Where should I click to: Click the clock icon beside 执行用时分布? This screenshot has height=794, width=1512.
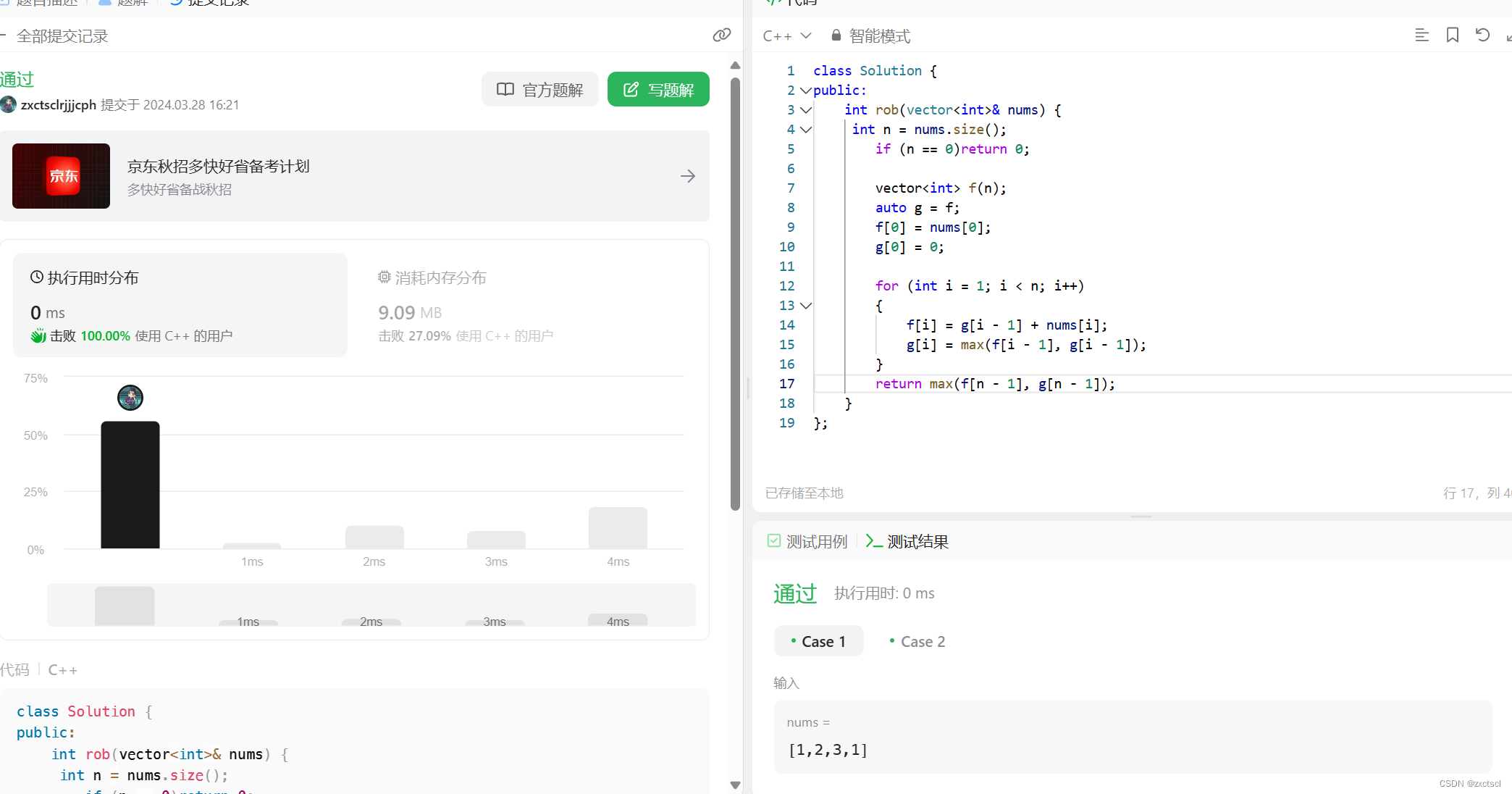(37, 277)
